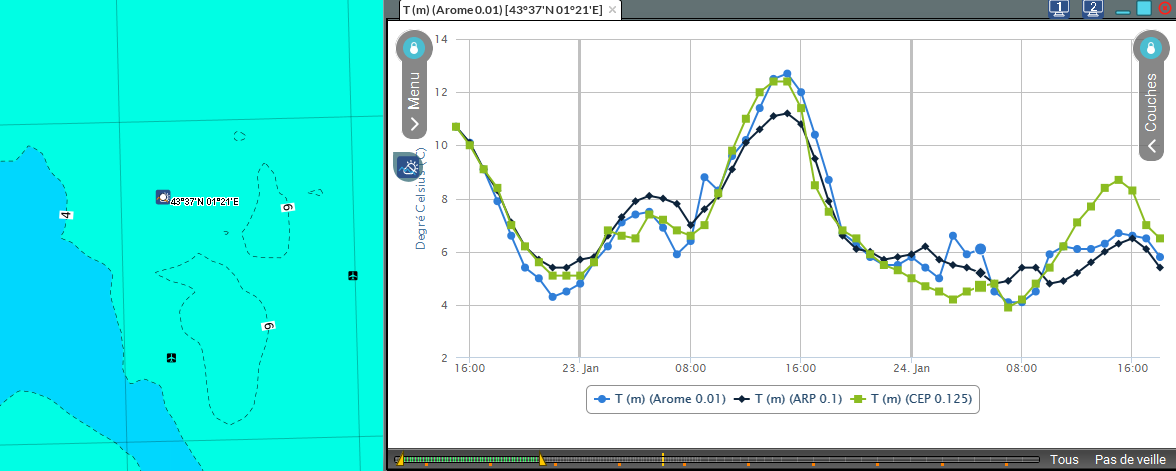Click the weather point marker at 43°37'N 01°21'E
Screen dimensions: 1176x471
pos(163,197)
